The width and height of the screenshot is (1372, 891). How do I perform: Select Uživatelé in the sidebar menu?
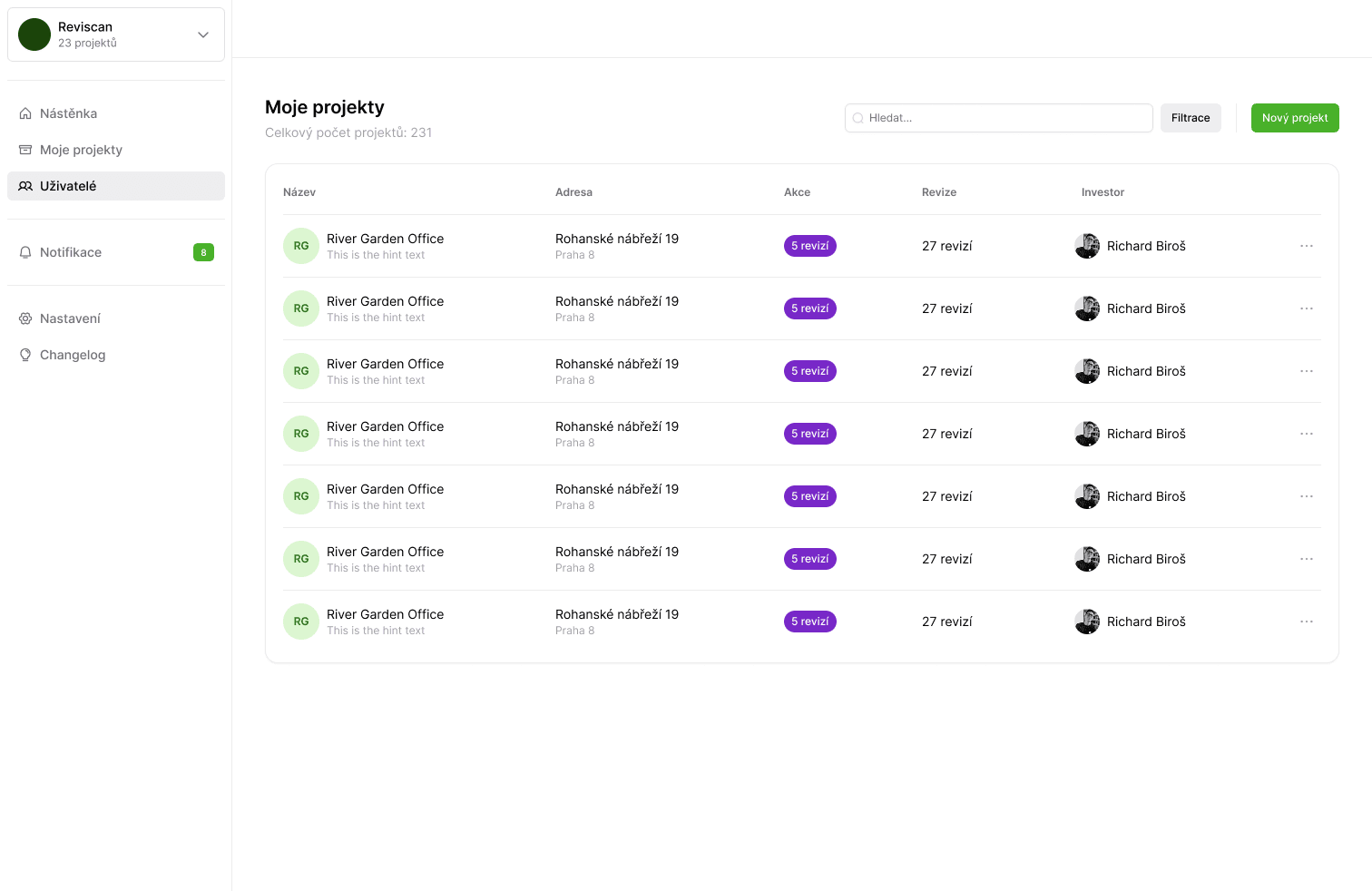pyautogui.click(x=68, y=185)
